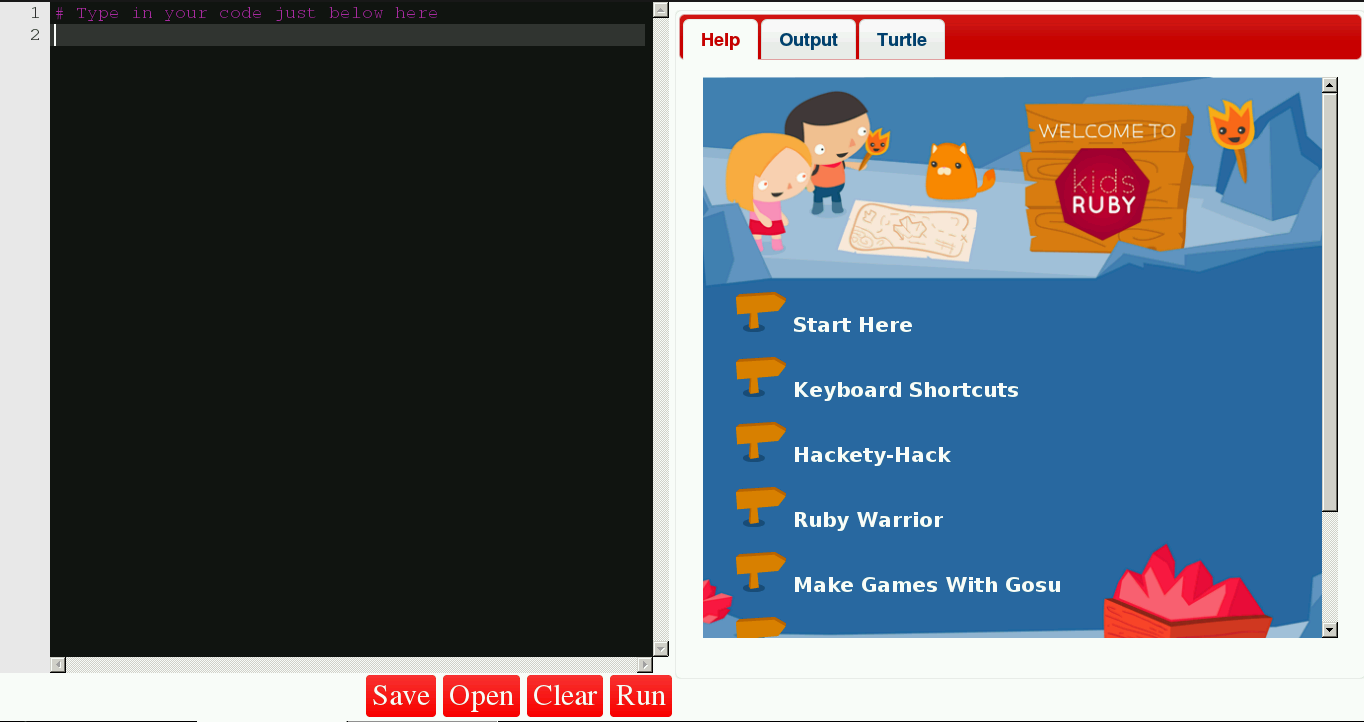This screenshot has height=722, width=1364.
Task: Click the editor's horizontal scroll-left arrow
Action: tap(58, 665)
